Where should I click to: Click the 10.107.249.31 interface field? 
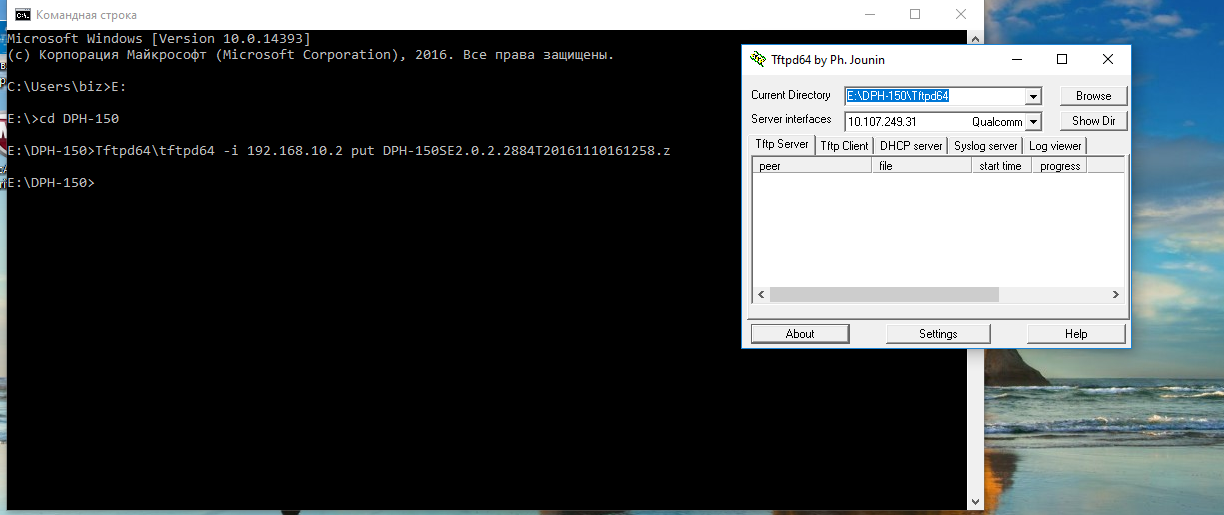[935, 122]
